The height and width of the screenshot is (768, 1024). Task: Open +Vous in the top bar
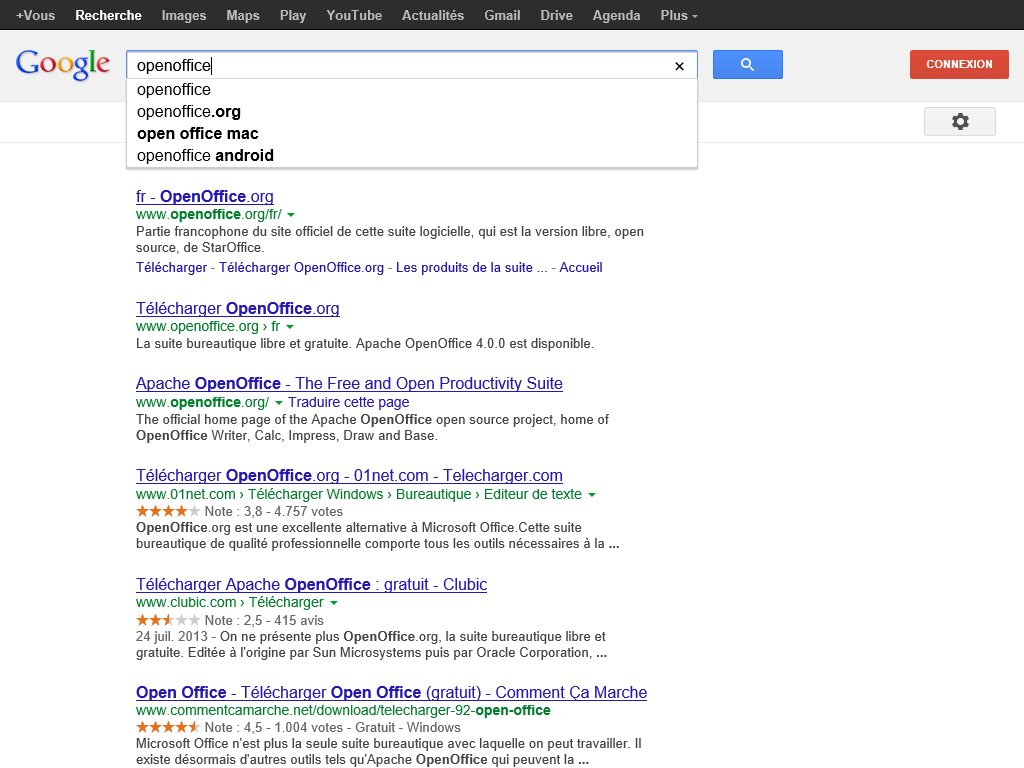tap(35, 15)
